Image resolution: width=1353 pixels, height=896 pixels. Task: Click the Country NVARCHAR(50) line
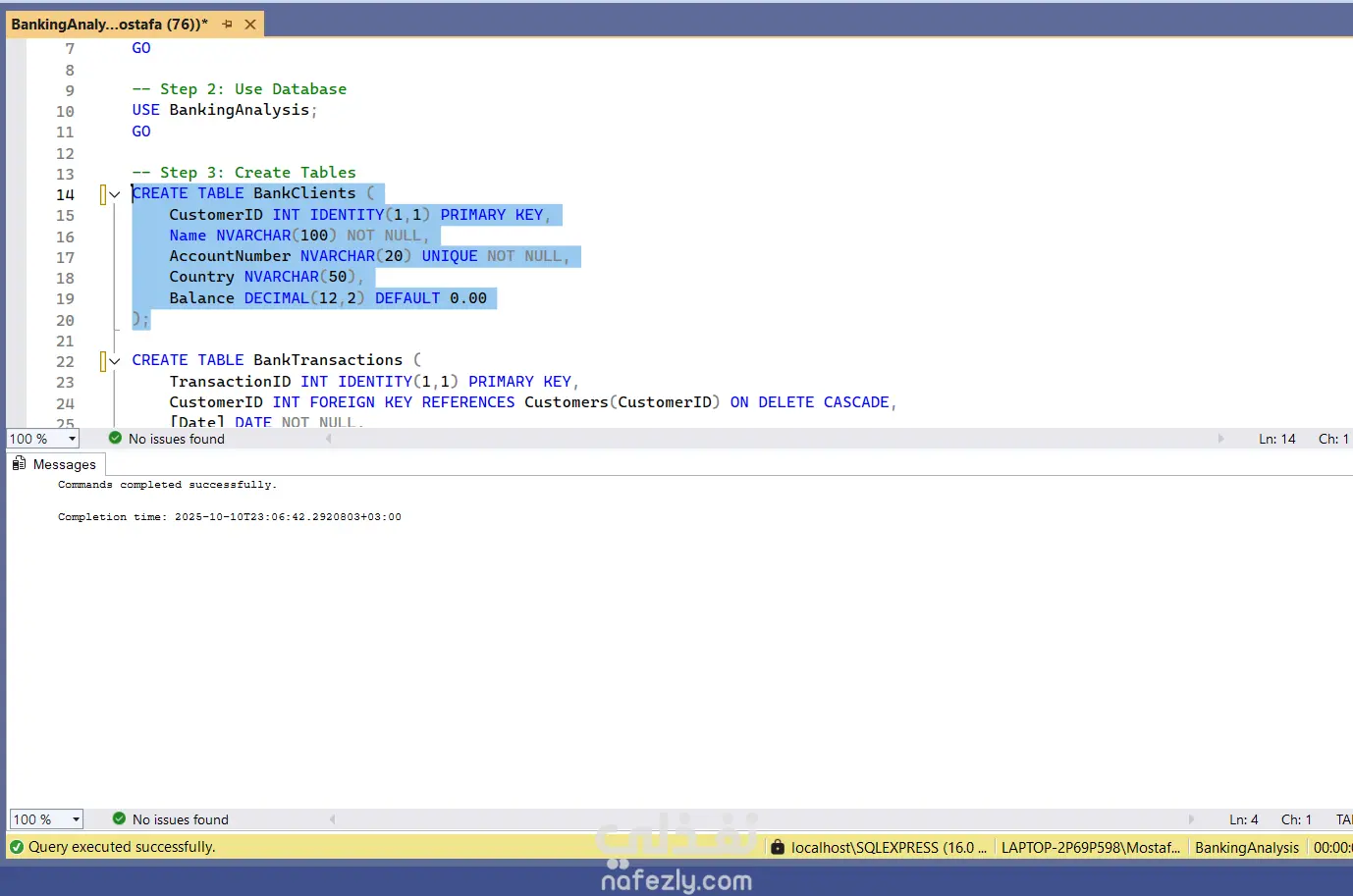pyautogui.click(x=266, y=277)
